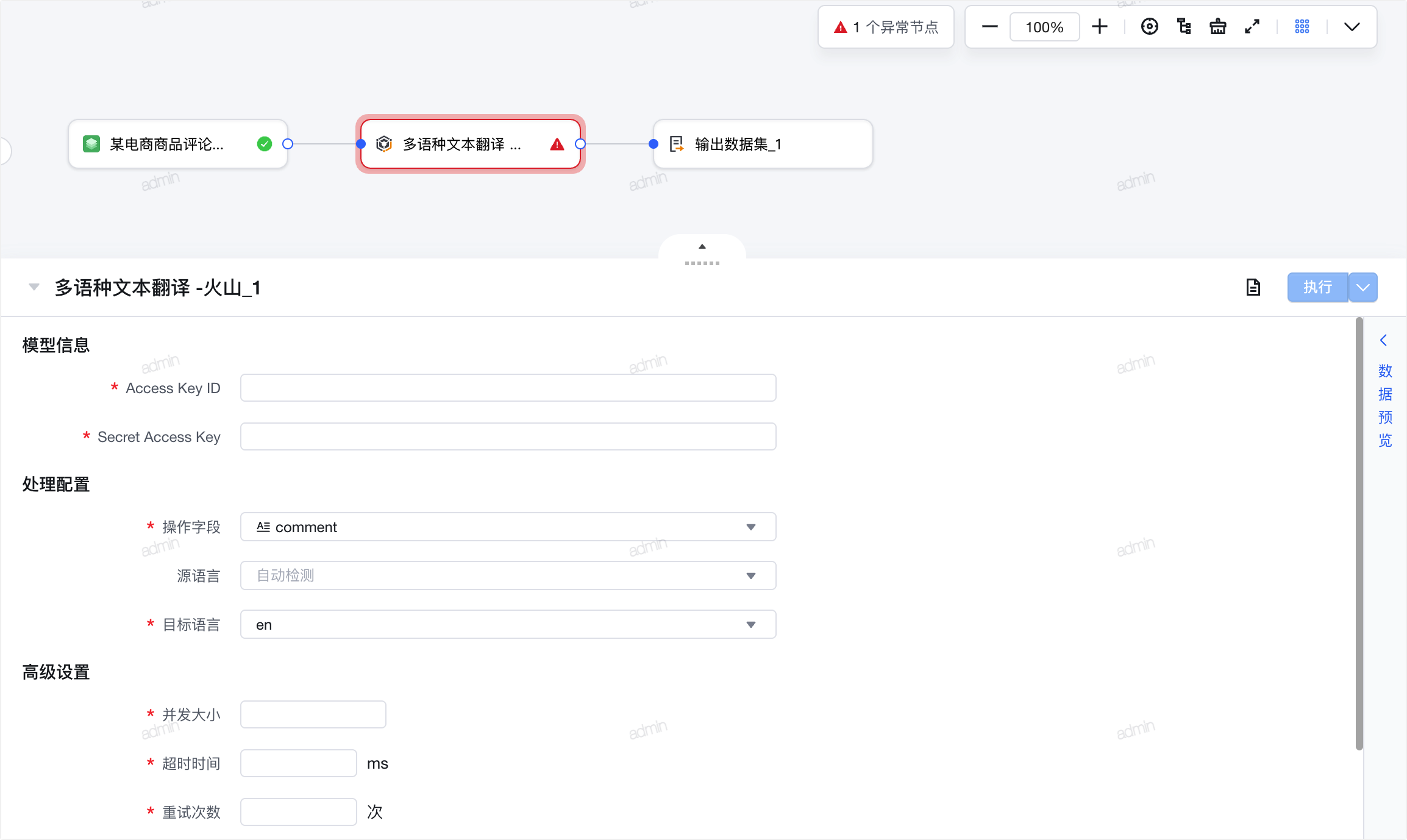The width and height of the screenshot is (1407, 840).
Task: Open the execute button dropdown arrow
Action: point(1363,287)
